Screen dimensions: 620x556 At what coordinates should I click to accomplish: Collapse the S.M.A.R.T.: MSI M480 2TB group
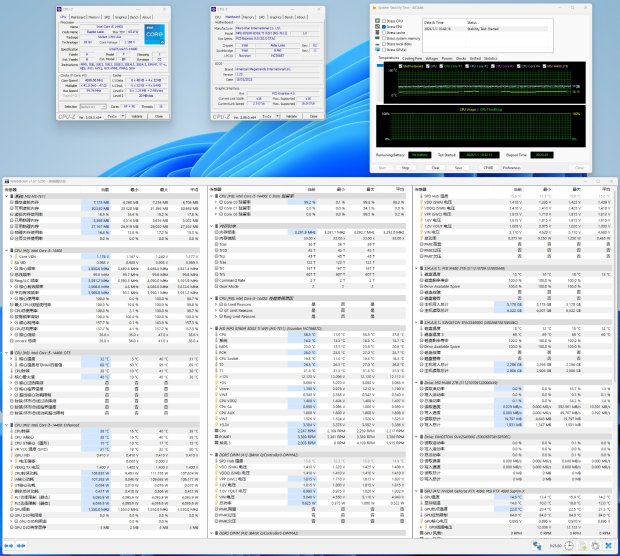tap(417, 268)
